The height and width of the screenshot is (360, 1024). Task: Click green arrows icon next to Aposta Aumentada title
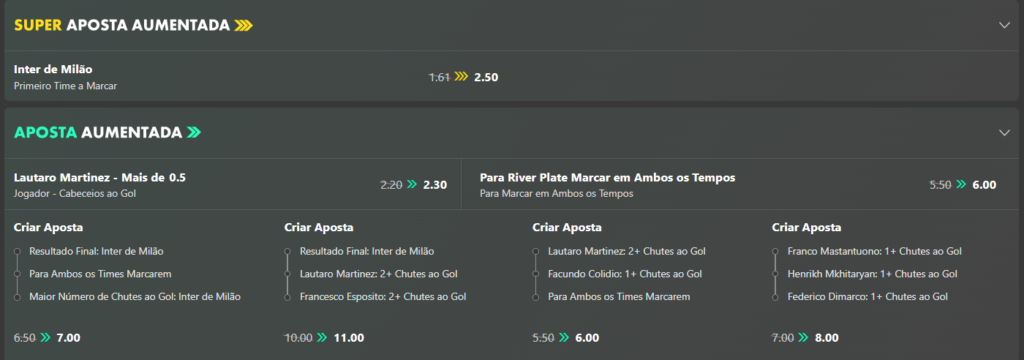[x=193, y=133]
